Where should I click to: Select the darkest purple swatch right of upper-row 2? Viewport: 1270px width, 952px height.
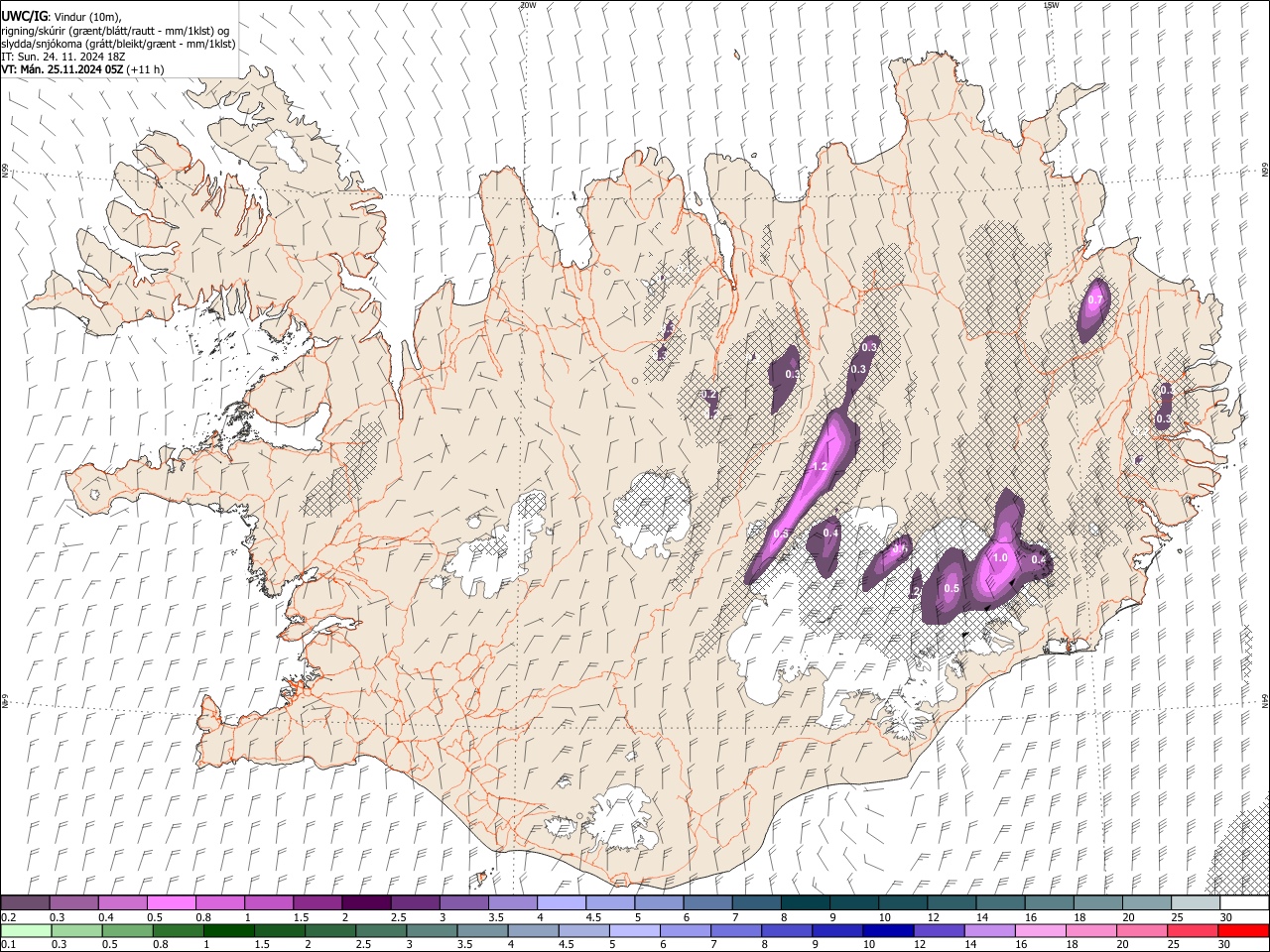tap(366, 902)
